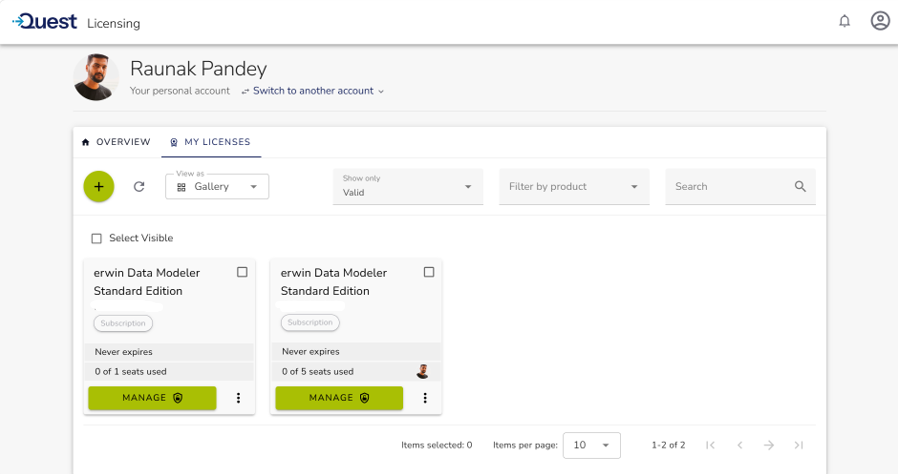Click 'Never expires' on the first card
Image resolution: width=898 pixels, height=474 pixels.
coord(124,352)
